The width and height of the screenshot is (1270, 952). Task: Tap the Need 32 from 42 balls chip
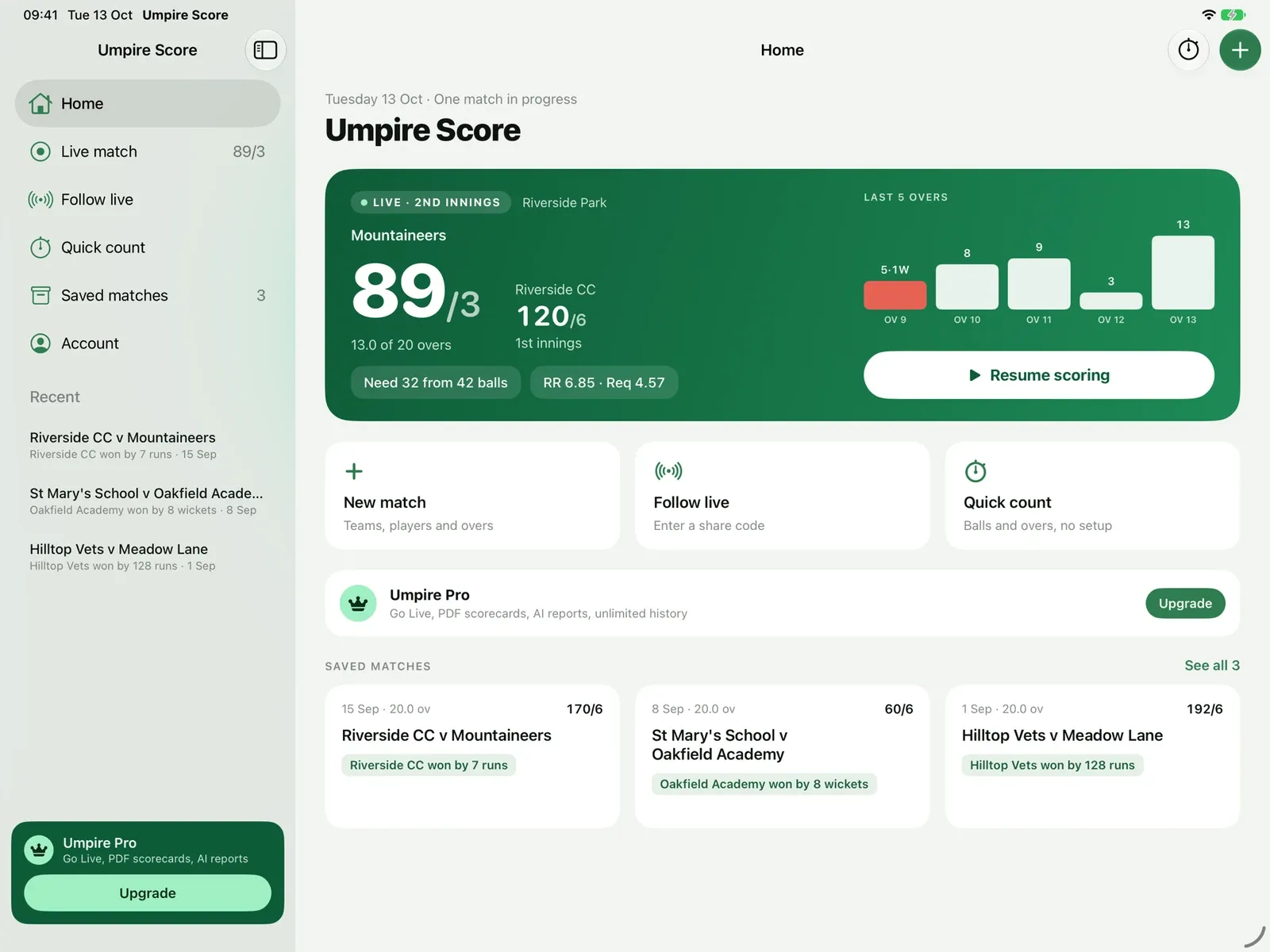point(436,382)
